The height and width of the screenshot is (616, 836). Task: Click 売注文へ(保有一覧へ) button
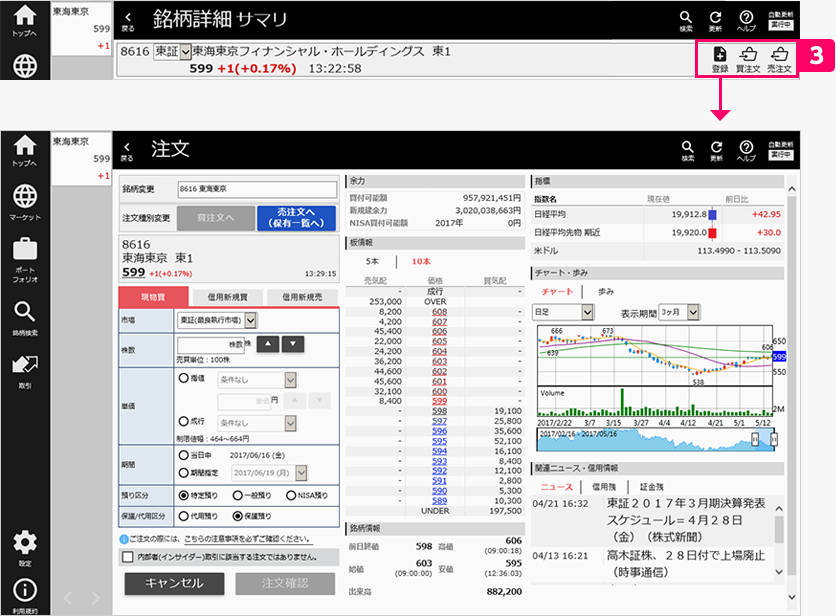click(x=296, y=218)
